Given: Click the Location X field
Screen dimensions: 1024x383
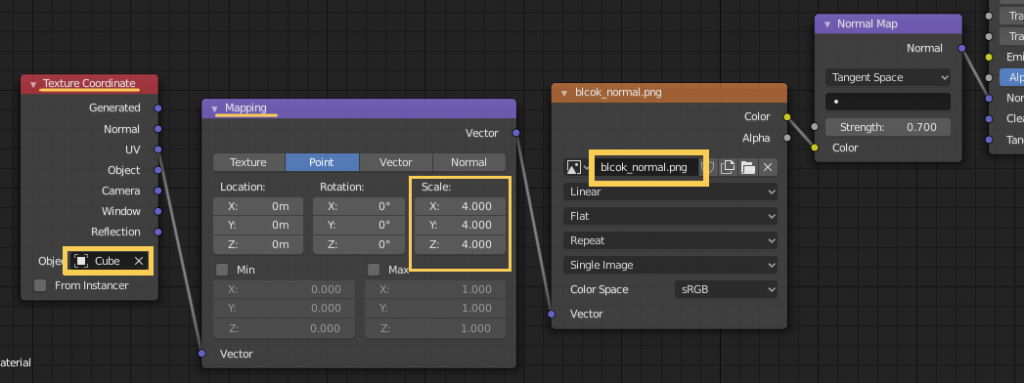Looking at the screenshot, I should click(x=258, y=207).
